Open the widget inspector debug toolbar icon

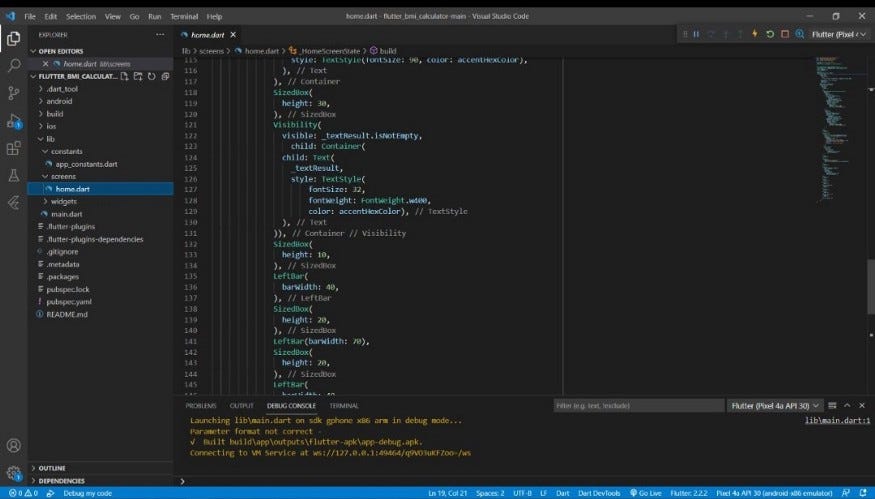point(800,34)
